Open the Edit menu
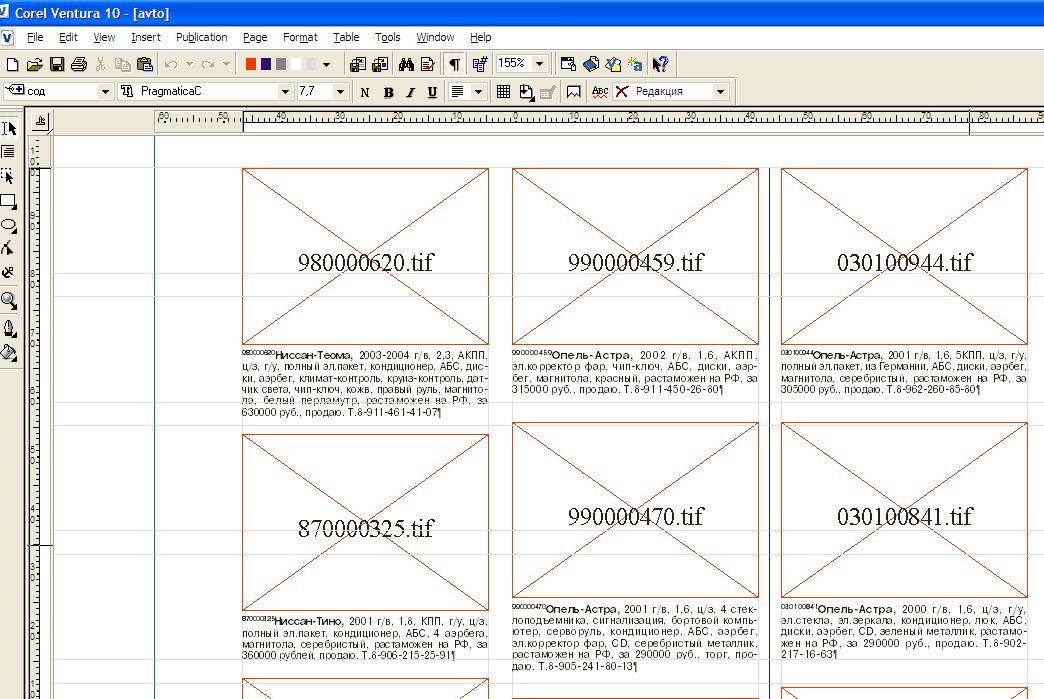Image resolution: width=1044 pixels, height=699 pixels. [x=68, y=37]
